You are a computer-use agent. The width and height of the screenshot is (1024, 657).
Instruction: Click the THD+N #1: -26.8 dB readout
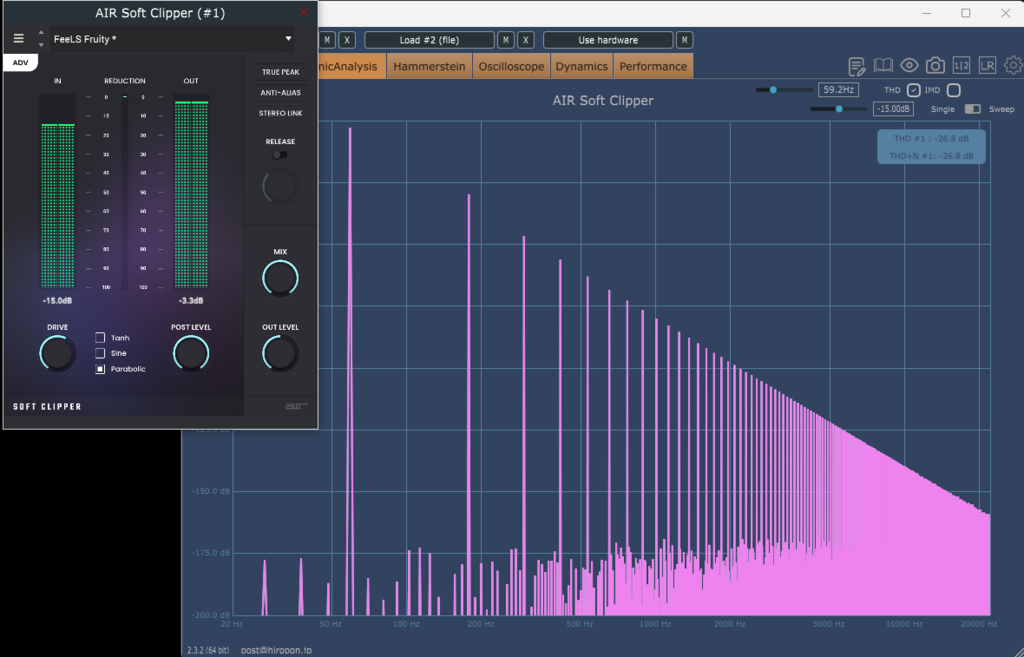coord(931,156)
